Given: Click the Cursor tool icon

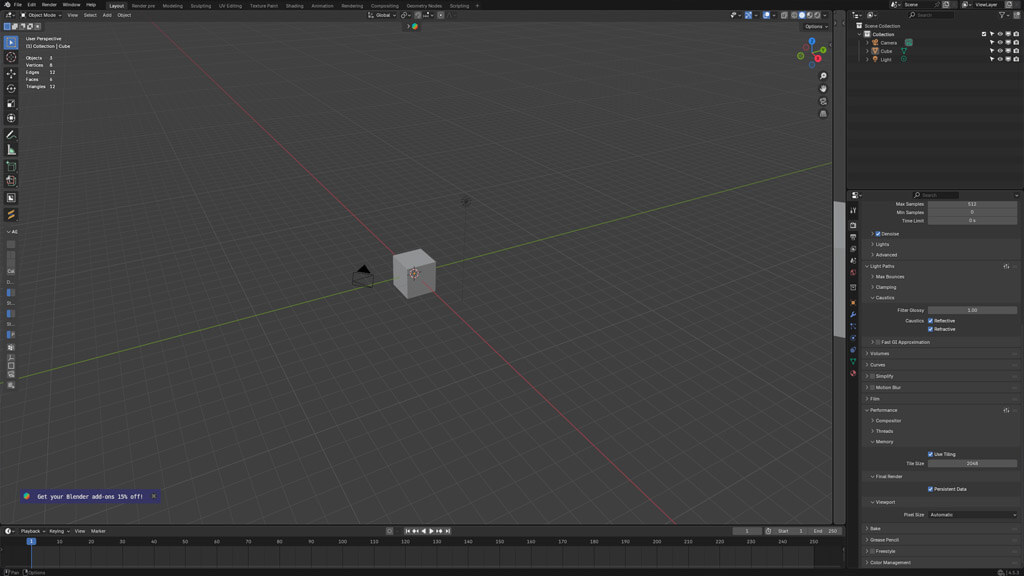Looking at the screenshot, I should pyautogui.click(x=11, y=58).
